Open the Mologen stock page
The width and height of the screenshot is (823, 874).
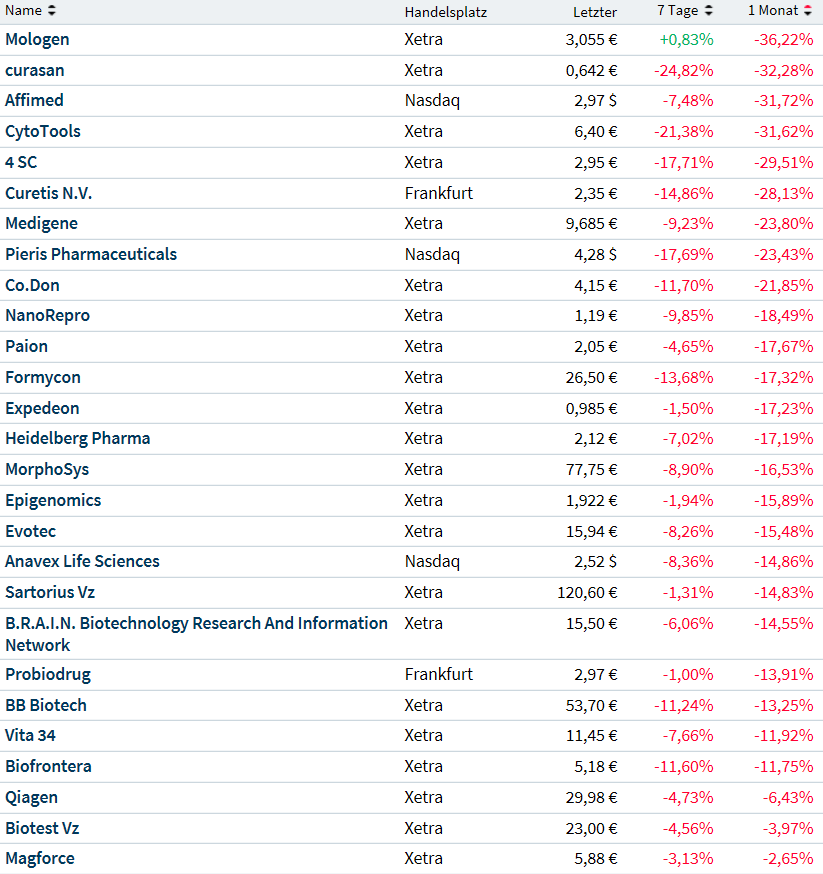[37, 39]
